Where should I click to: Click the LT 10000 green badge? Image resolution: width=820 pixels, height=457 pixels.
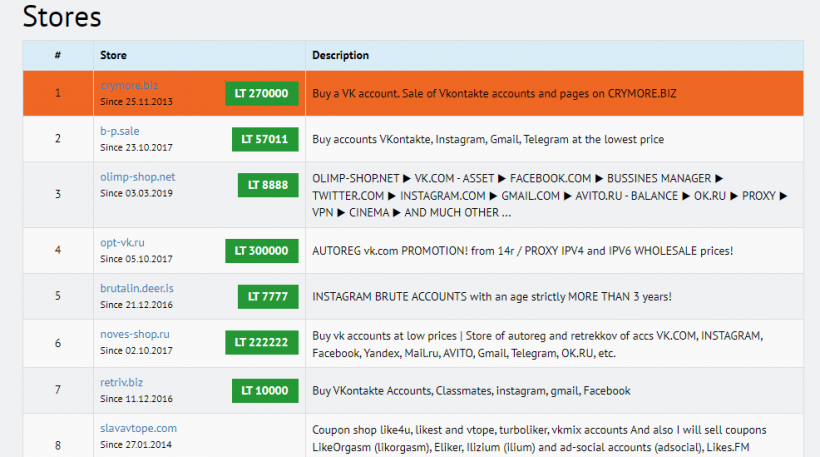(265, 391)
